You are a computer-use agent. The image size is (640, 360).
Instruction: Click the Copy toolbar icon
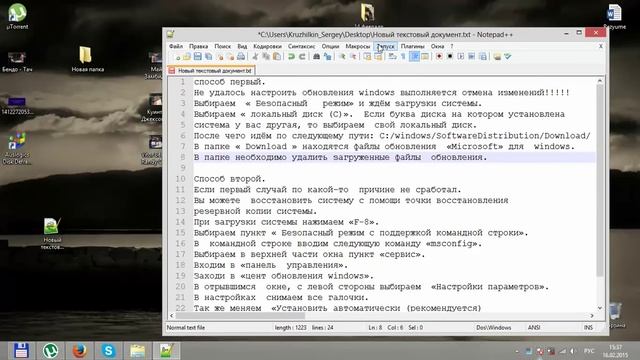[266, 57]
